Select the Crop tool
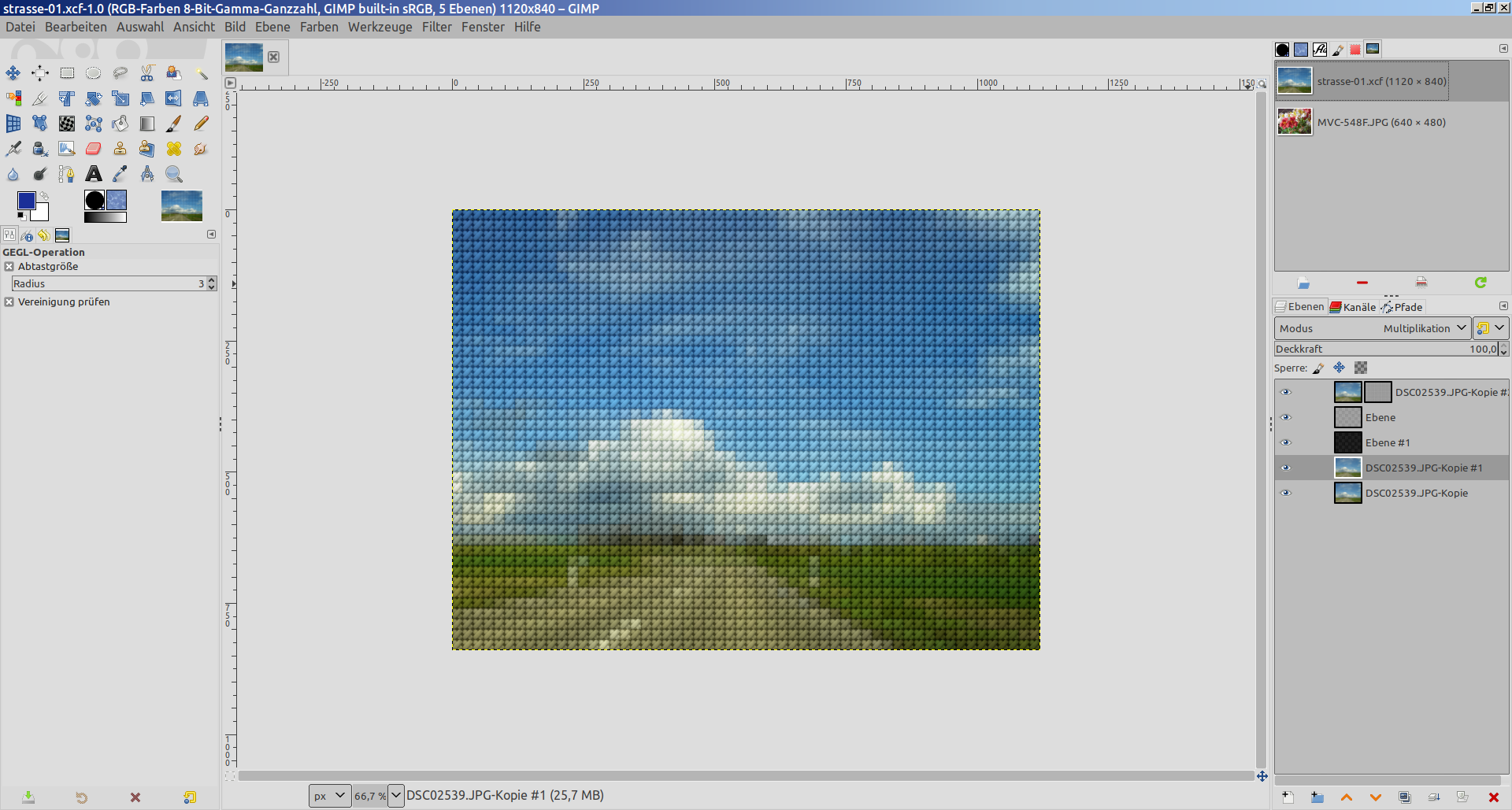 [40, 98]
